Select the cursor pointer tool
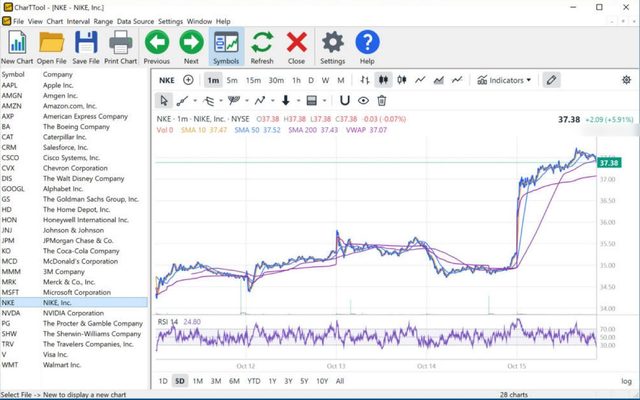 tap(164, 100)
